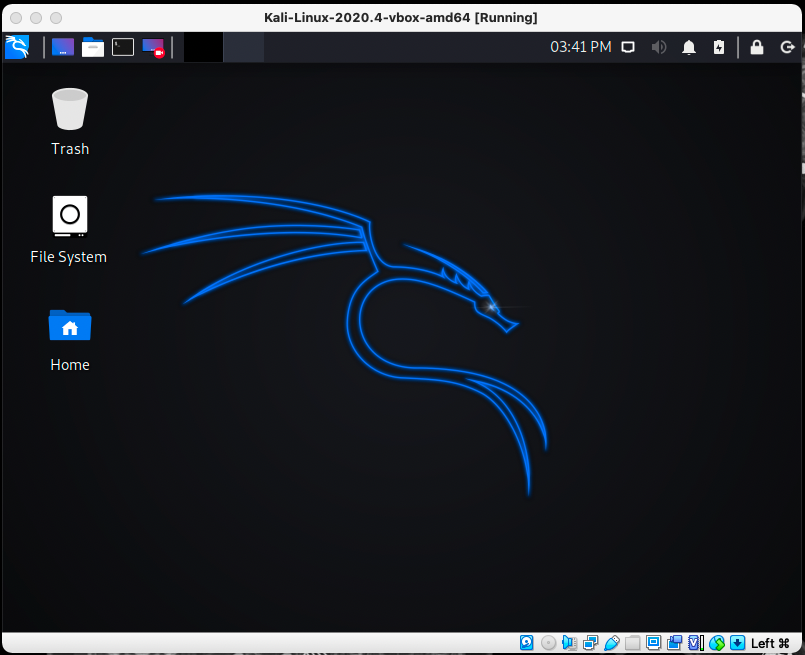Click the VirtualBox hard disk activity indicator
This screenshot has width=805, height=655.
527,643
